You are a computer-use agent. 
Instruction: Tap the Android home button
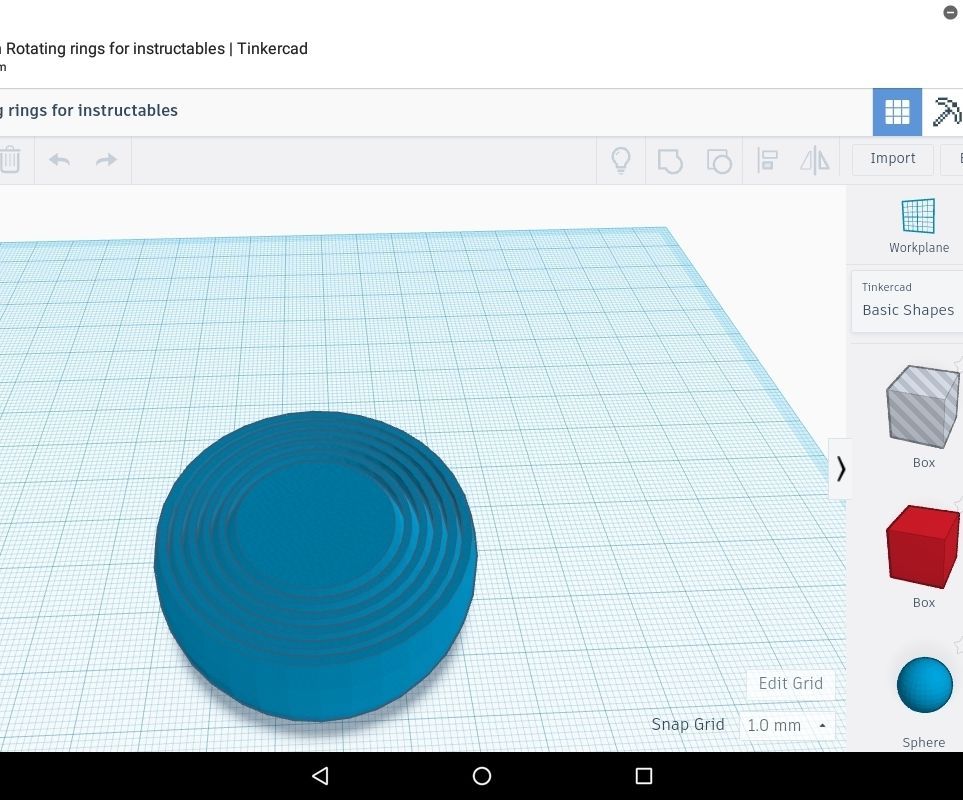482,776
